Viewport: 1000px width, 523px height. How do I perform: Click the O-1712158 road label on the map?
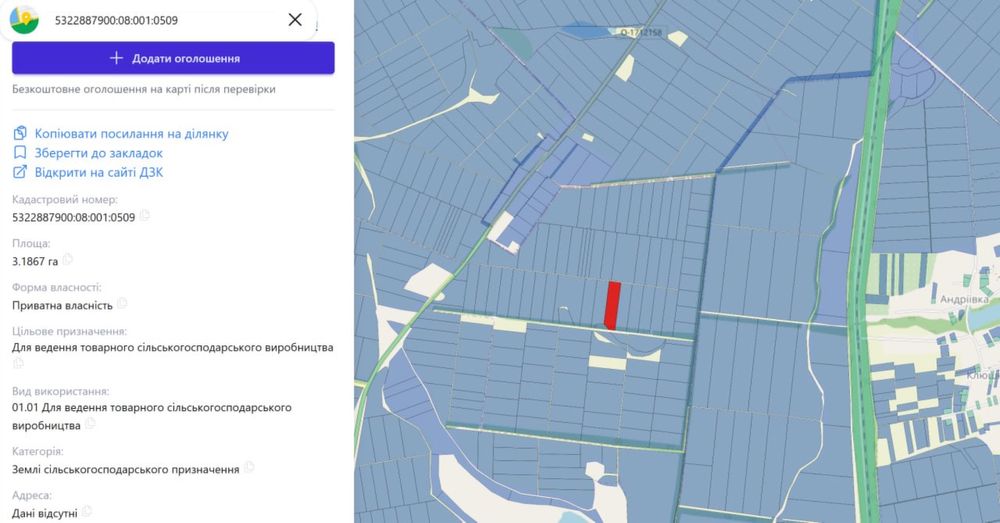(641, 33)
